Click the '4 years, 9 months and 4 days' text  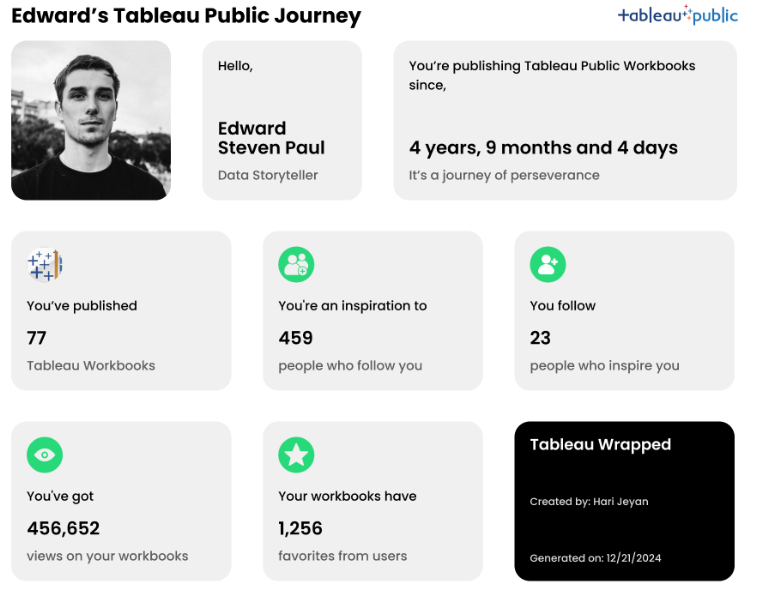pyautogui.click(x=543, y=148)
